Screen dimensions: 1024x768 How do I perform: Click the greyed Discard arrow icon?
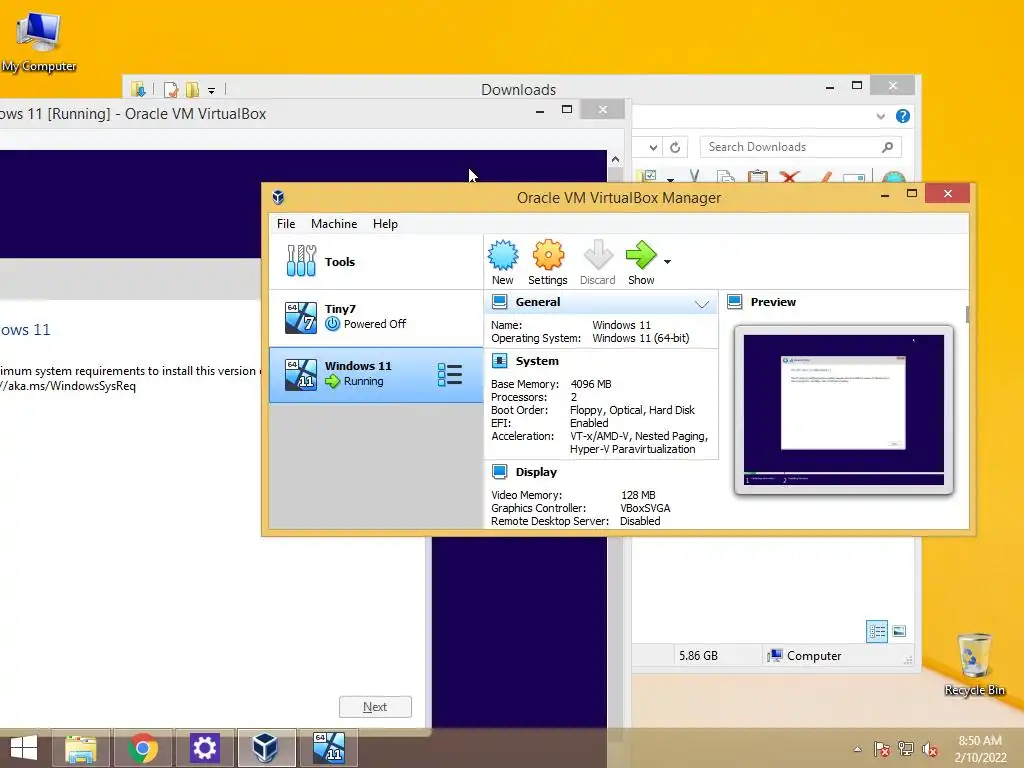[x=598, y=263]
